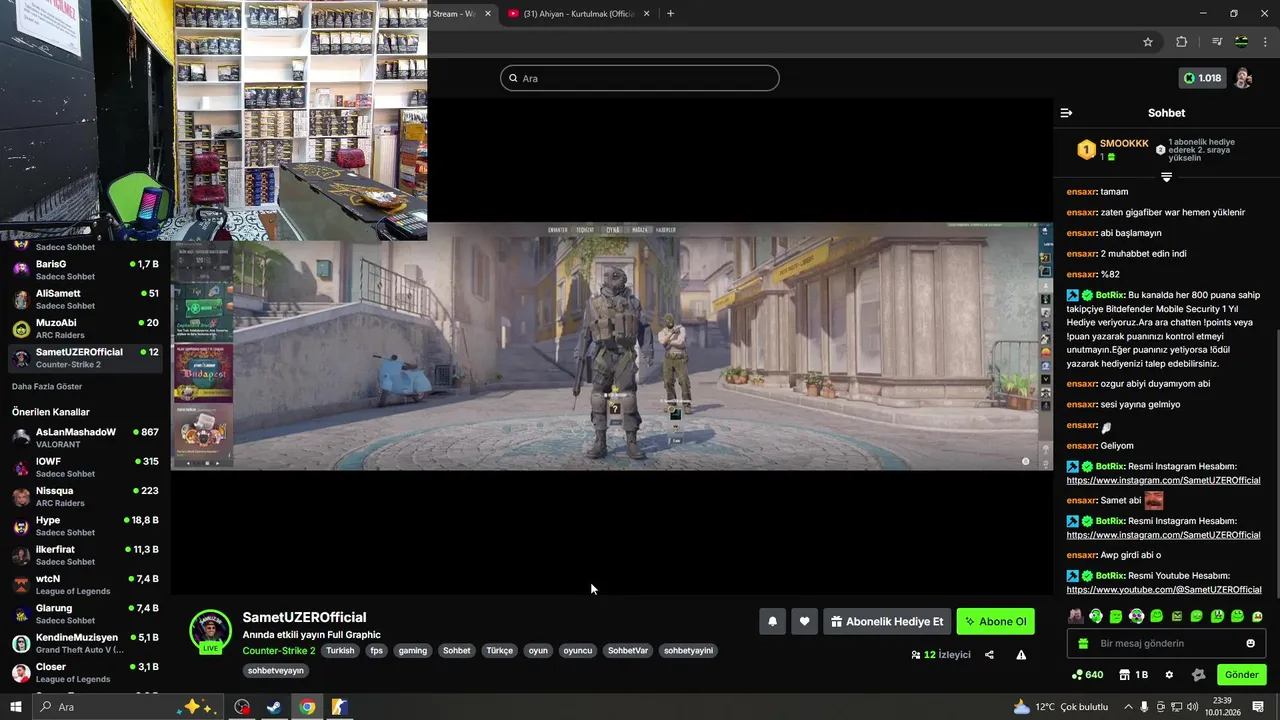Follow the channel with the heart button
This screenshot has height=720, width=1280.
click(804, 621)
